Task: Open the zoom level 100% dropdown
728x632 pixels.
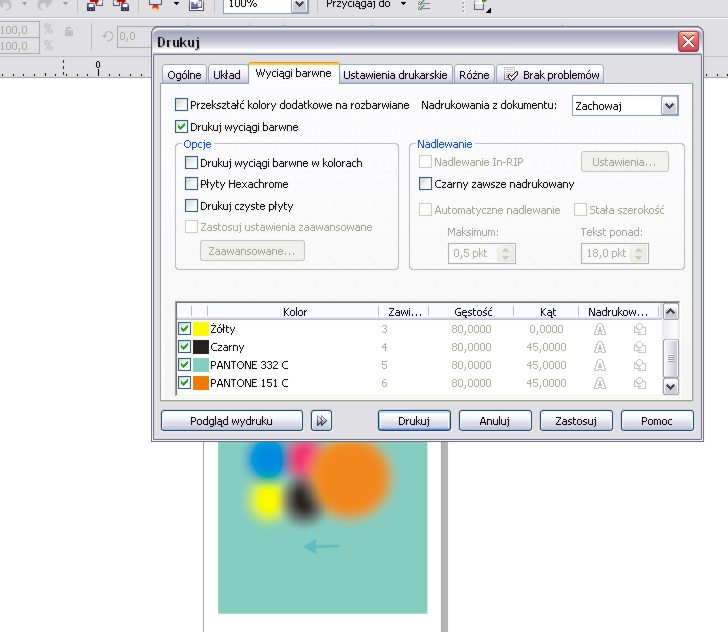Action: point(299,5)
